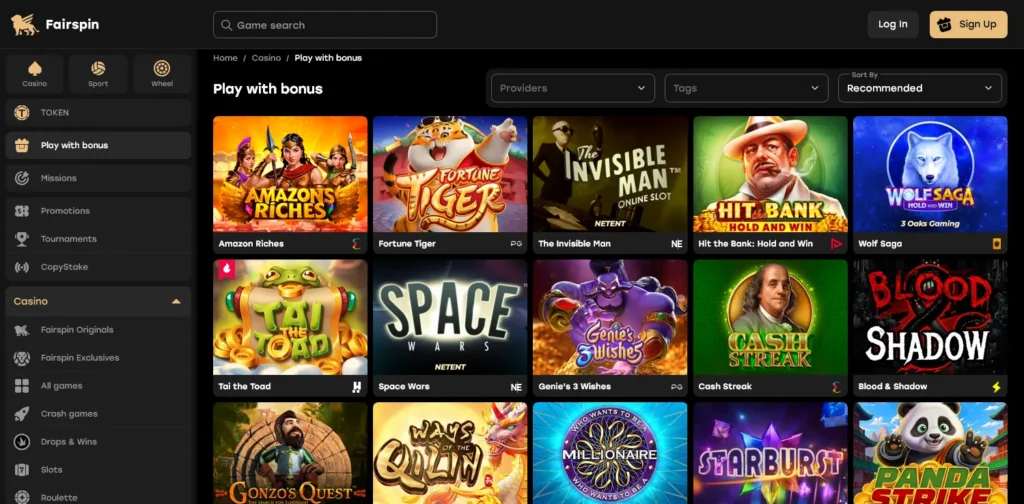This screenshot has height=504, width=1024.
Task: Open Genie's 3 Wishes game thumbnail
Action: 610,317
